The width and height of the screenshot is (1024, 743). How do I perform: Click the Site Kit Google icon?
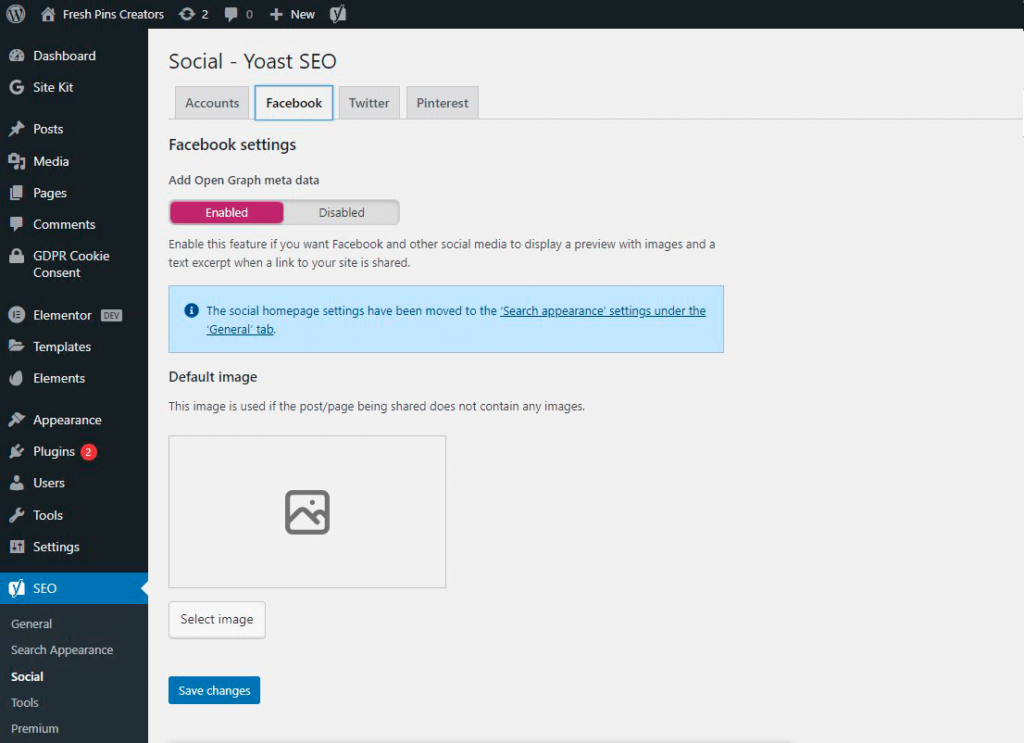[x=16, y=87]
